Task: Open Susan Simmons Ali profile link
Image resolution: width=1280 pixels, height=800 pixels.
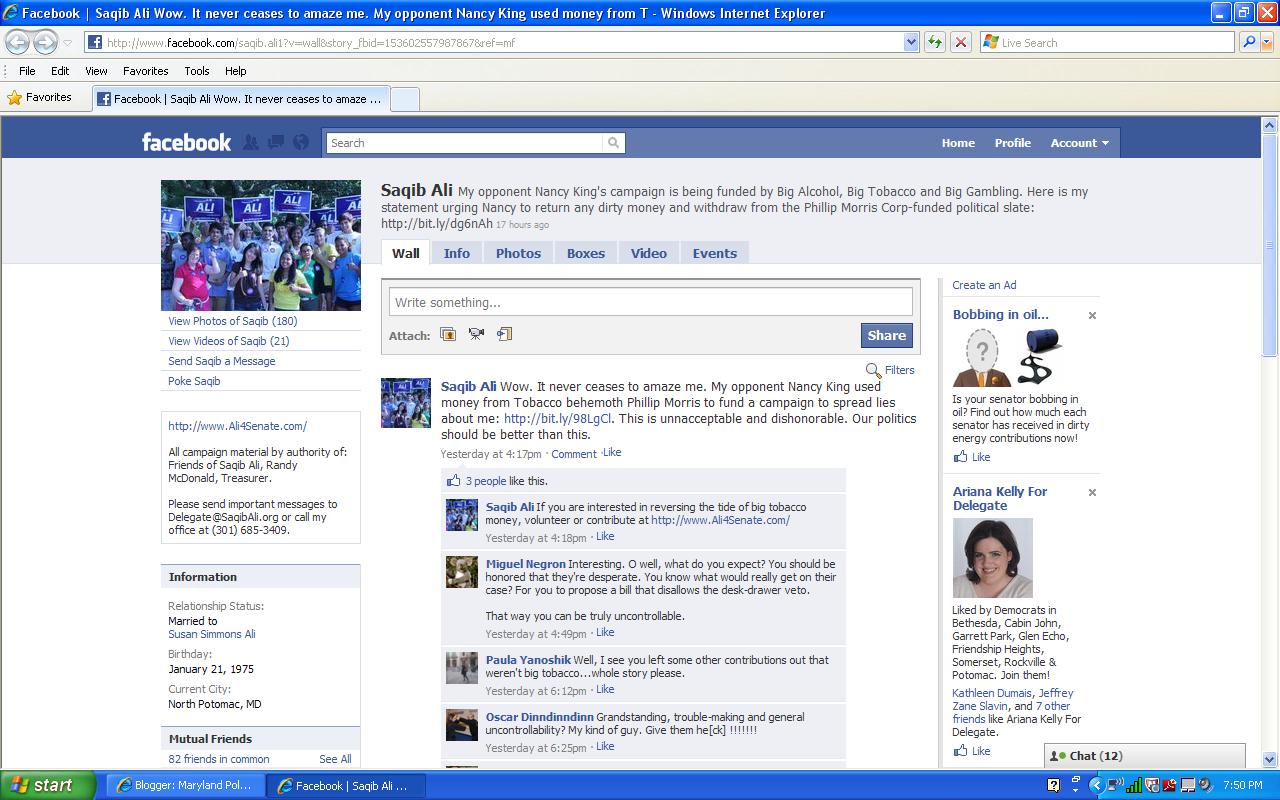Action: click(x=212, y=634)
